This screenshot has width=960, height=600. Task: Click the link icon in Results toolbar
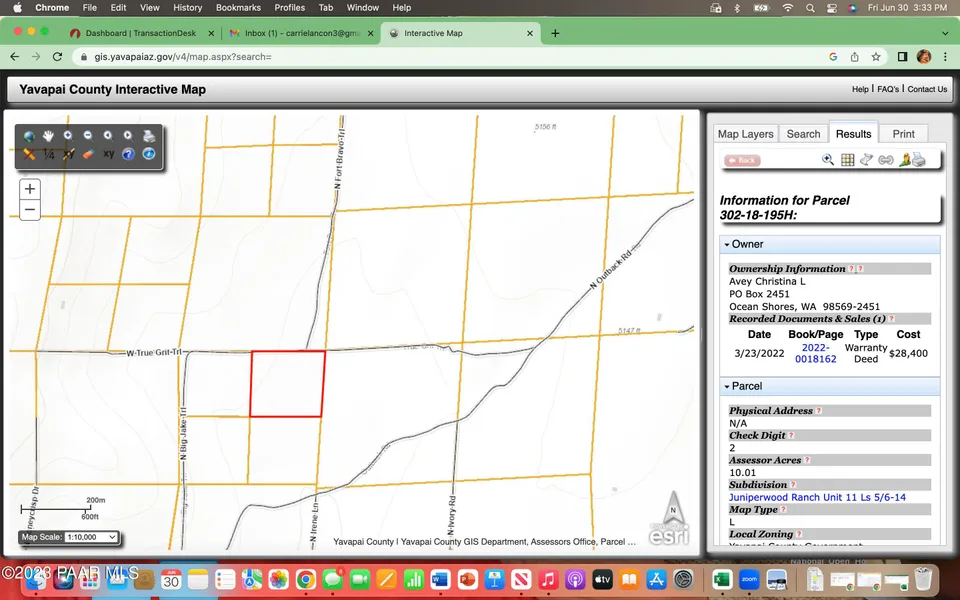885,160
